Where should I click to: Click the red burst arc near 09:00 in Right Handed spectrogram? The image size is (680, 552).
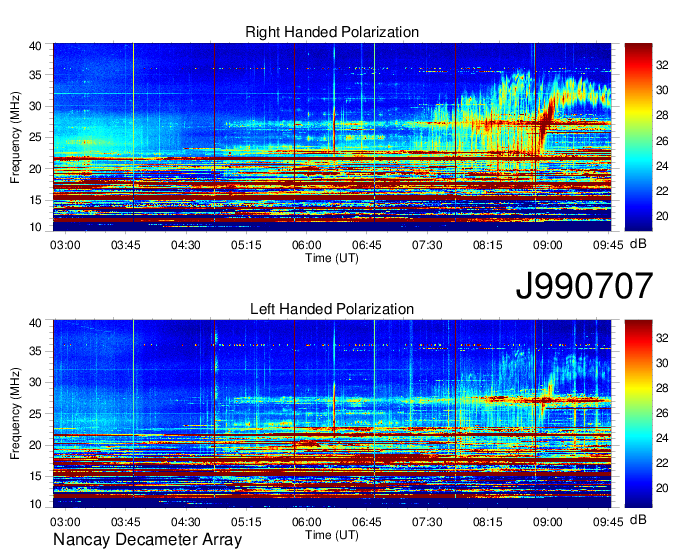tap(546, 124)
